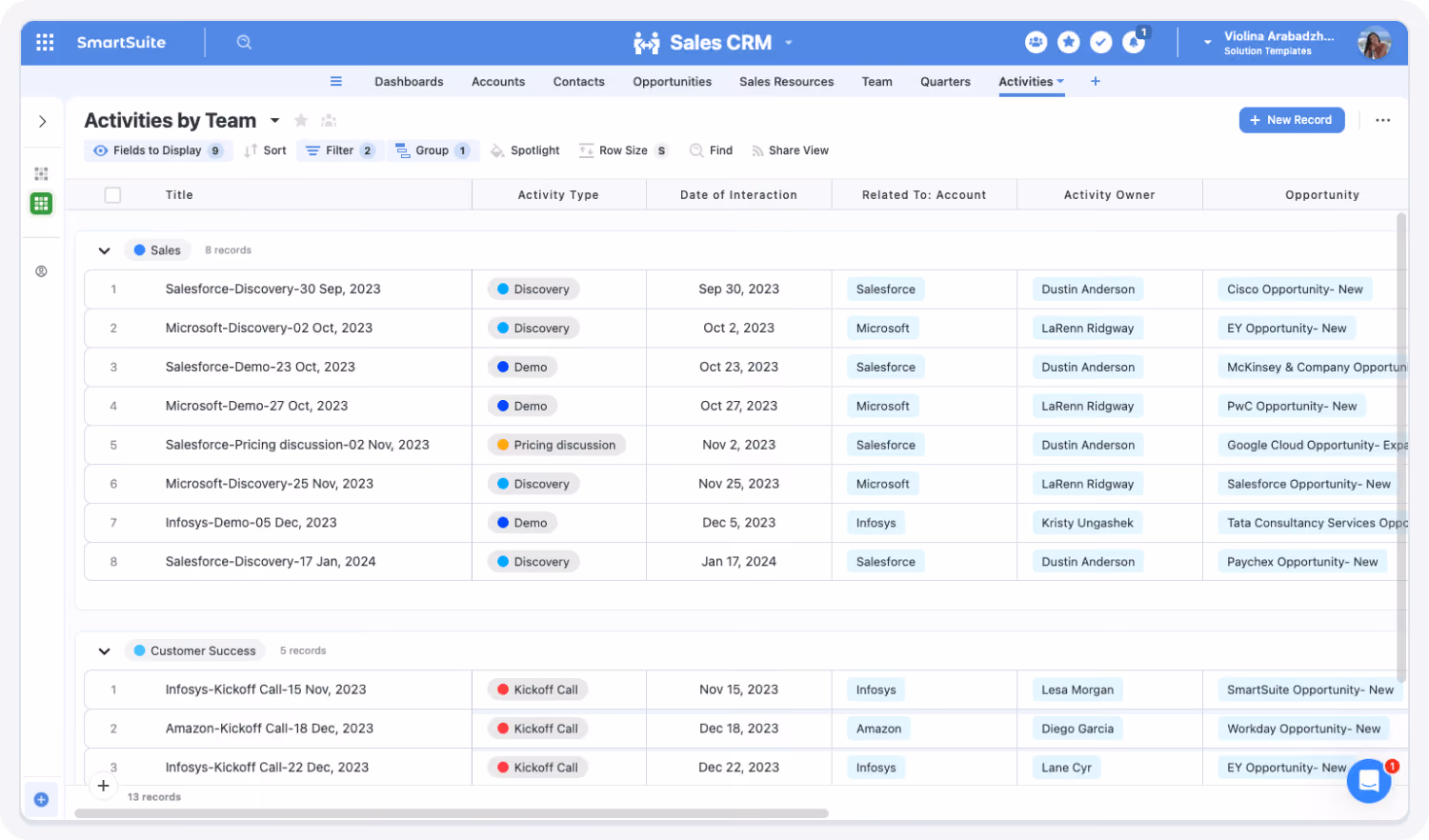Switch to the Team tab
1429x840 pixels.
pyautogui.click(x=877, y=82)
